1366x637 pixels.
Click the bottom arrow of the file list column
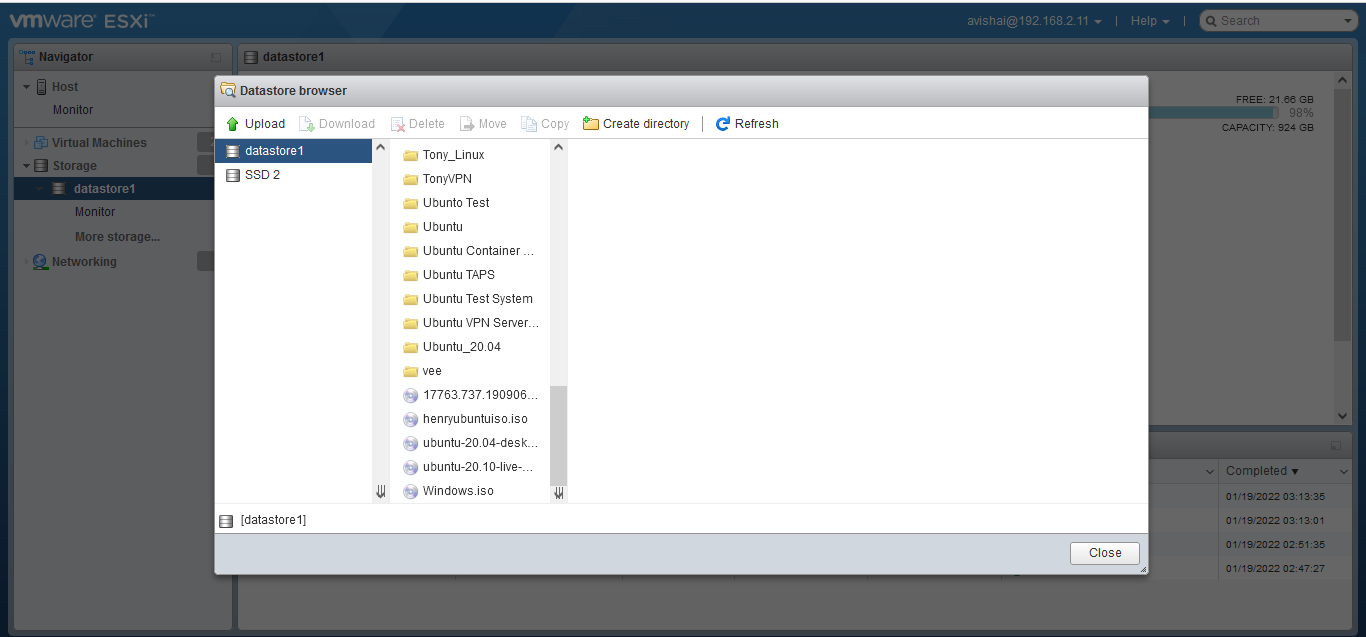[558, 492]
